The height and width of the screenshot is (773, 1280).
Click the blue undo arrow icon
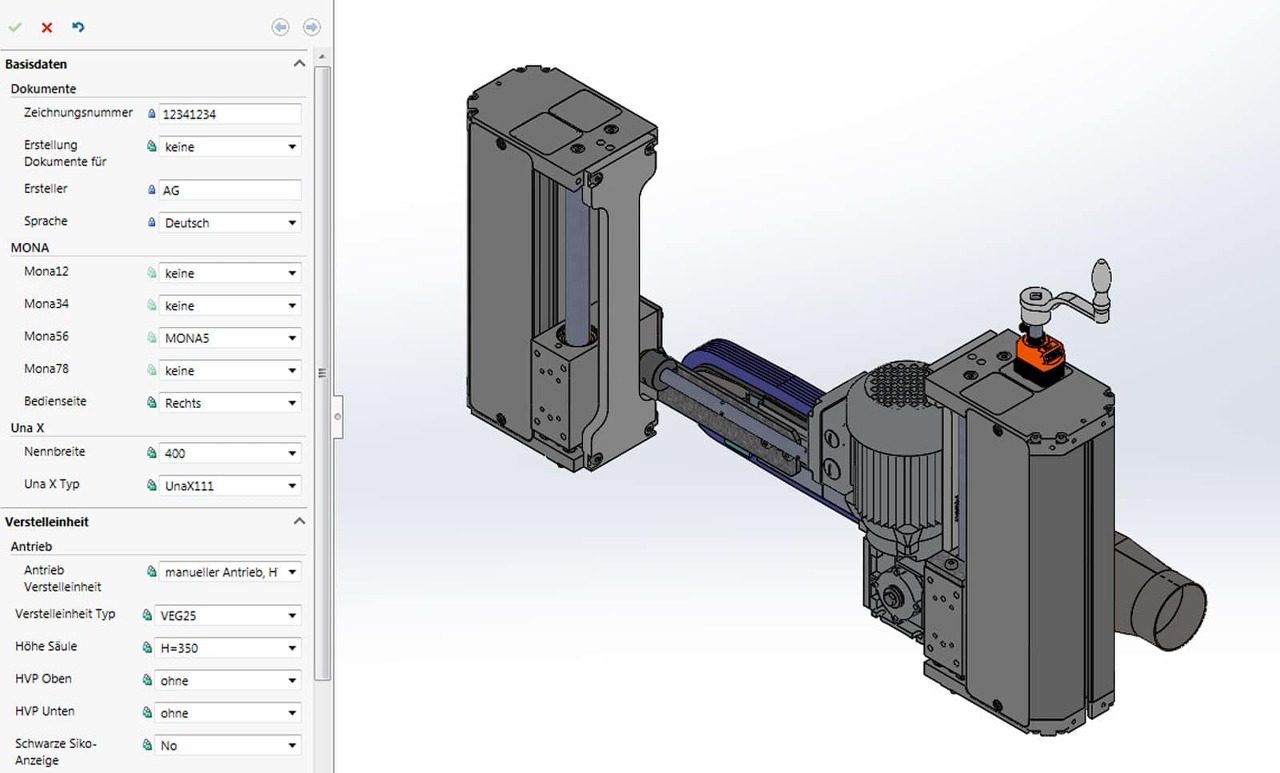tap(78, 27)
